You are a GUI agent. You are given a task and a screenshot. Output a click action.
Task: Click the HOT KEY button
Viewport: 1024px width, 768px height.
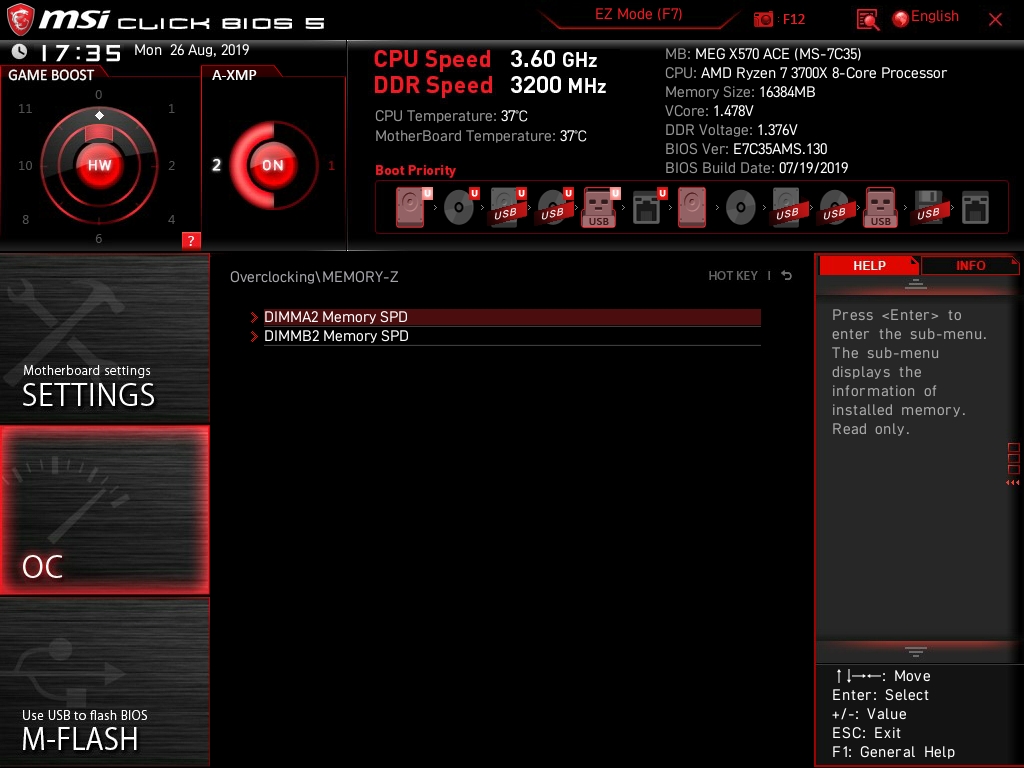coord(733,276)
